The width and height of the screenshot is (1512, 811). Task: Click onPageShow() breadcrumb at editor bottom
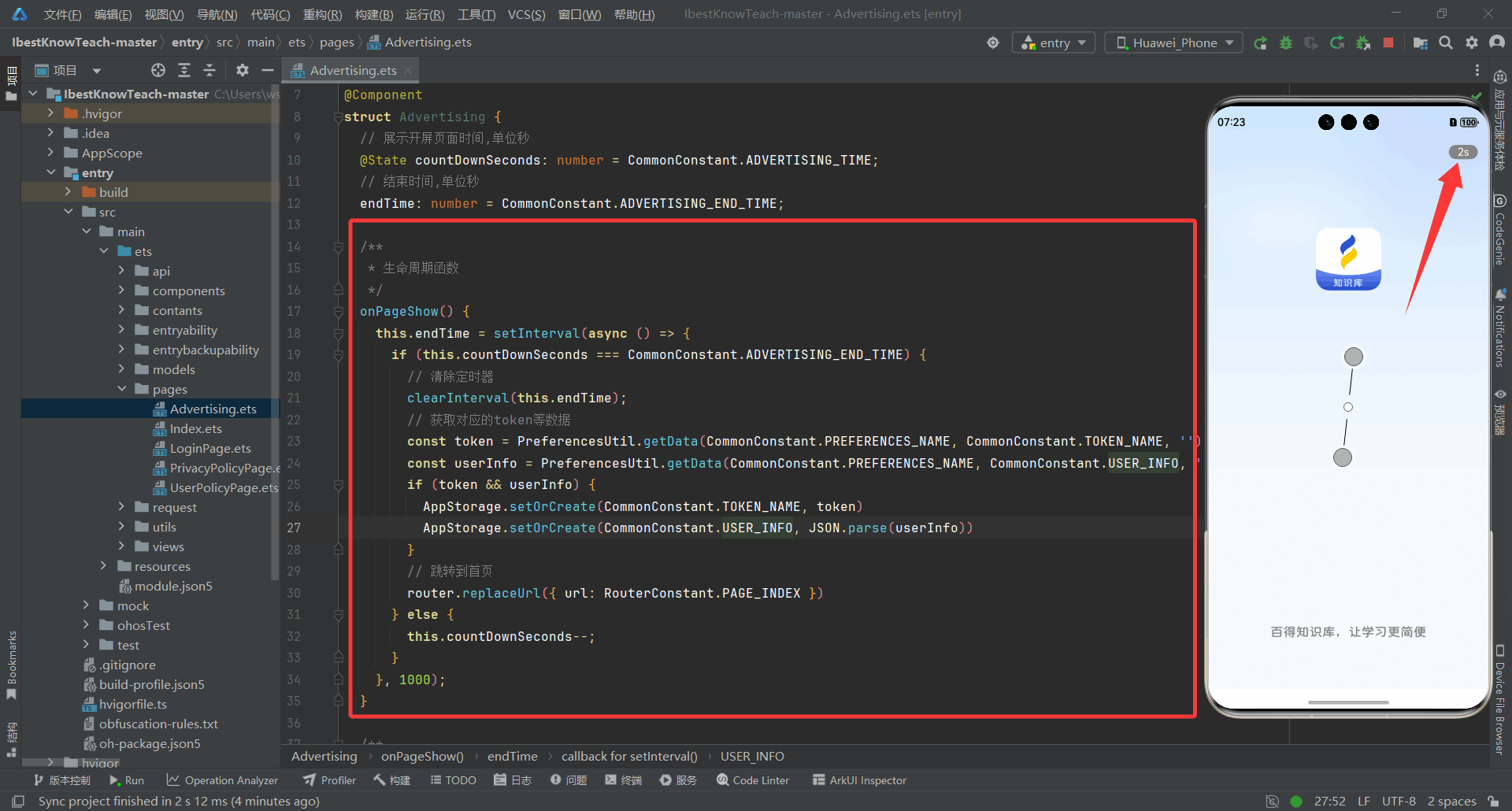pos(422,756)
